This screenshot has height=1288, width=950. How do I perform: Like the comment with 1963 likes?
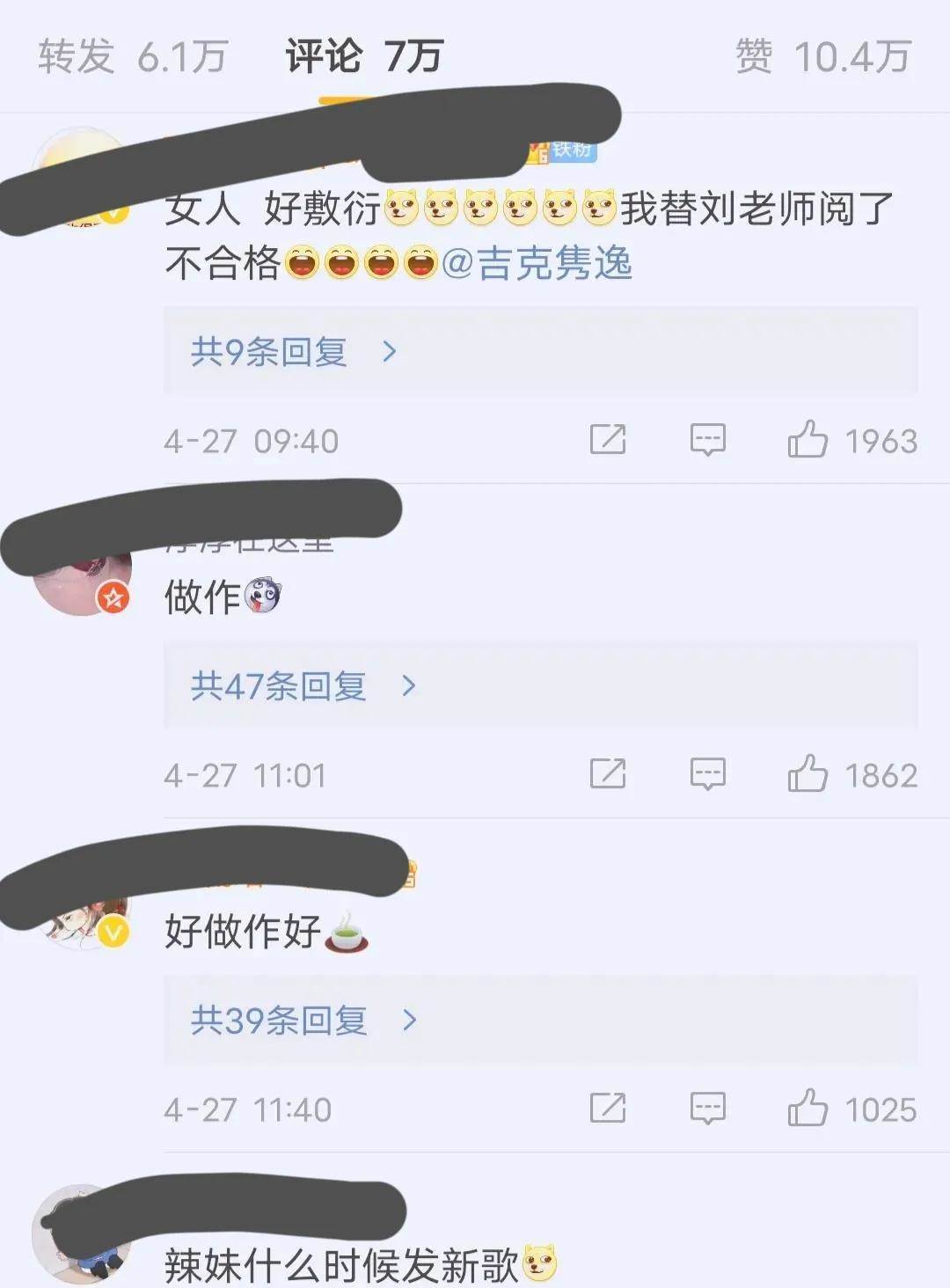click(x=807, y=438)
